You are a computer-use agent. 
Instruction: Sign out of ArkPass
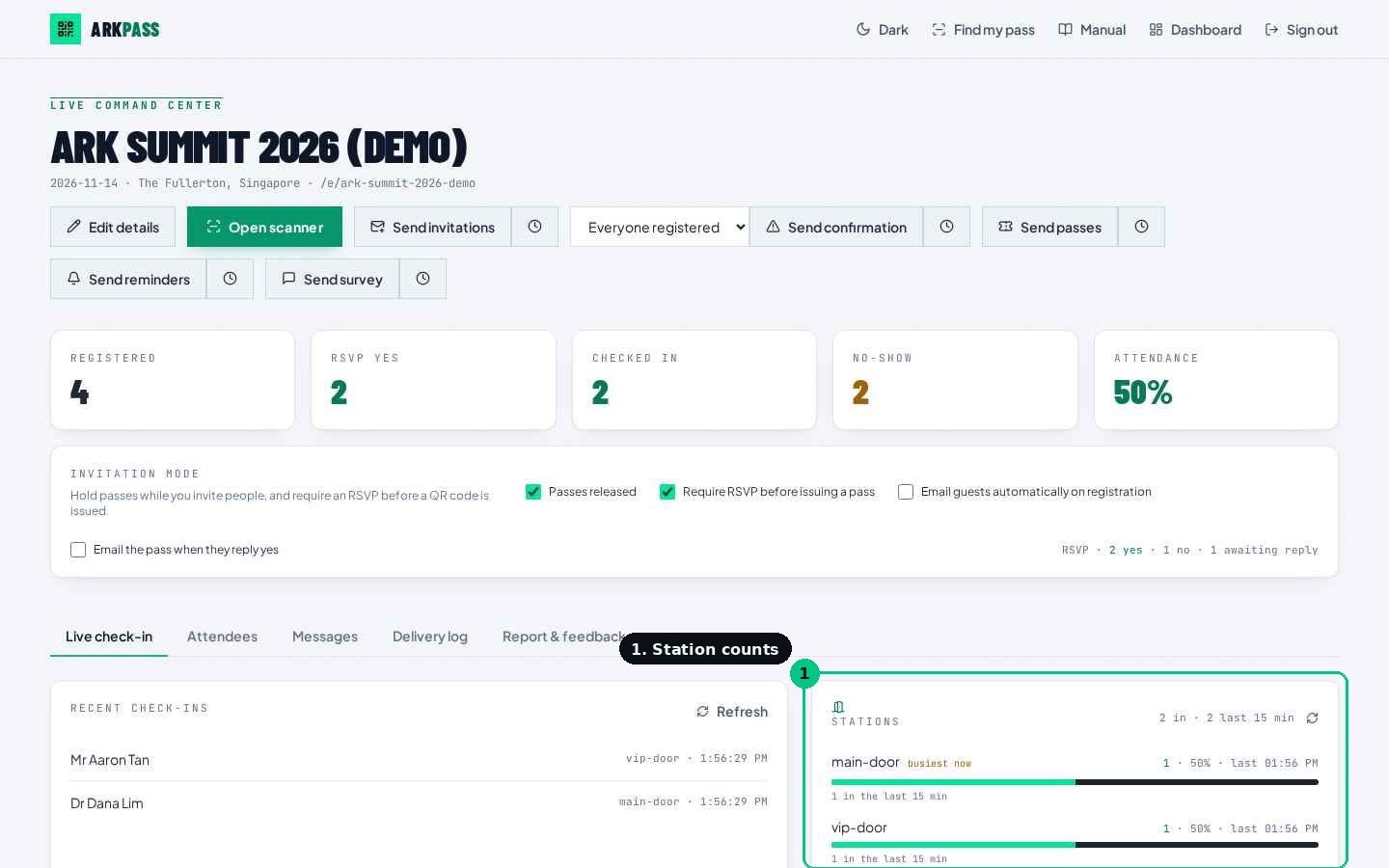point(1301,29)
